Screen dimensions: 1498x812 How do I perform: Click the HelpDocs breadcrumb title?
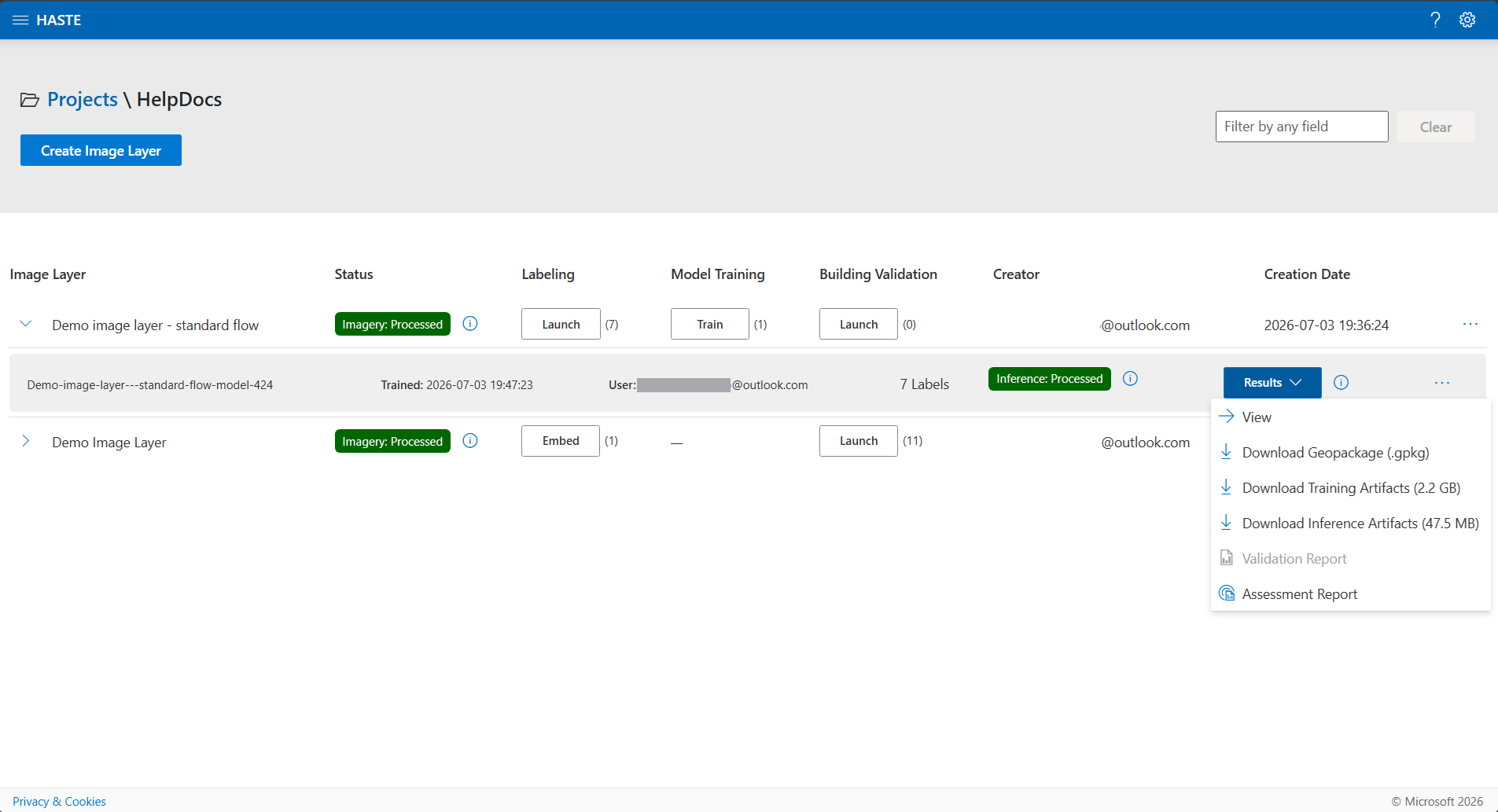[179, 100]
